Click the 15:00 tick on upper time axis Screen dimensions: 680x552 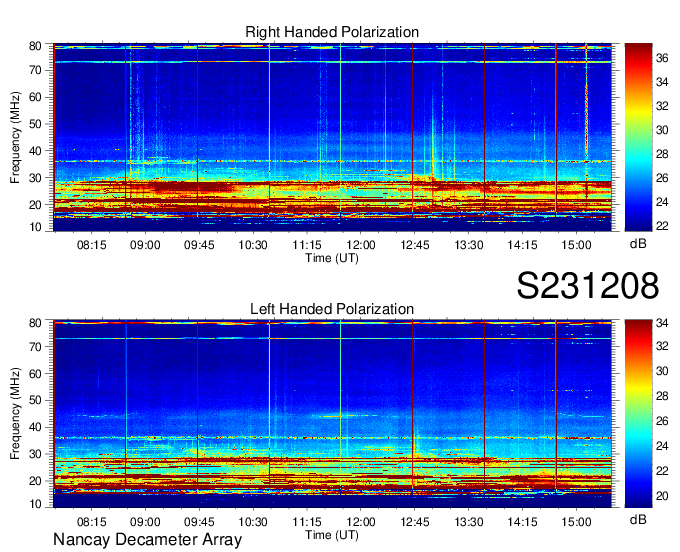click(576, 245)
